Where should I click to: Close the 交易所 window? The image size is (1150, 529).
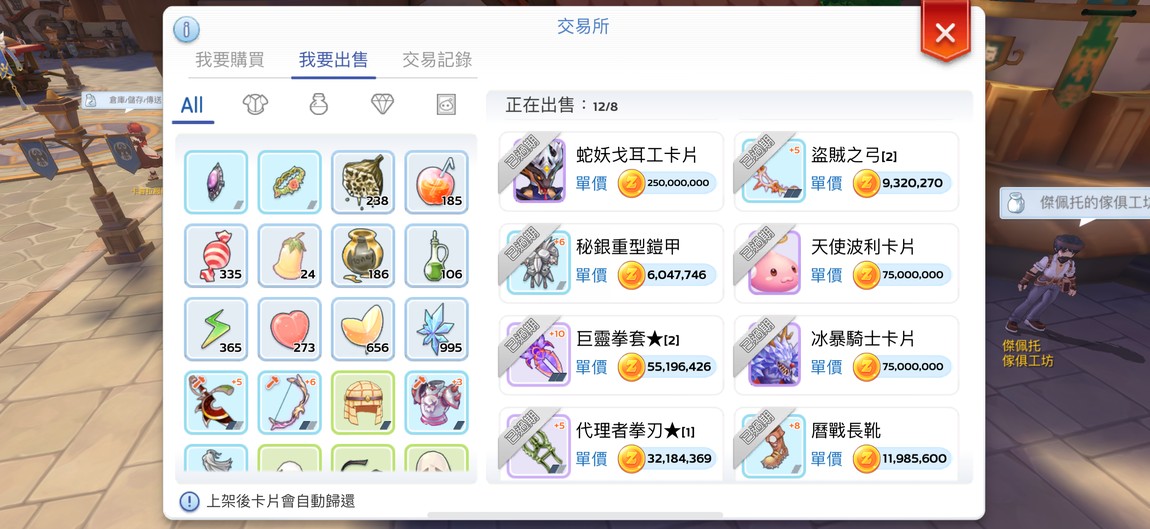tap(945, 32)
